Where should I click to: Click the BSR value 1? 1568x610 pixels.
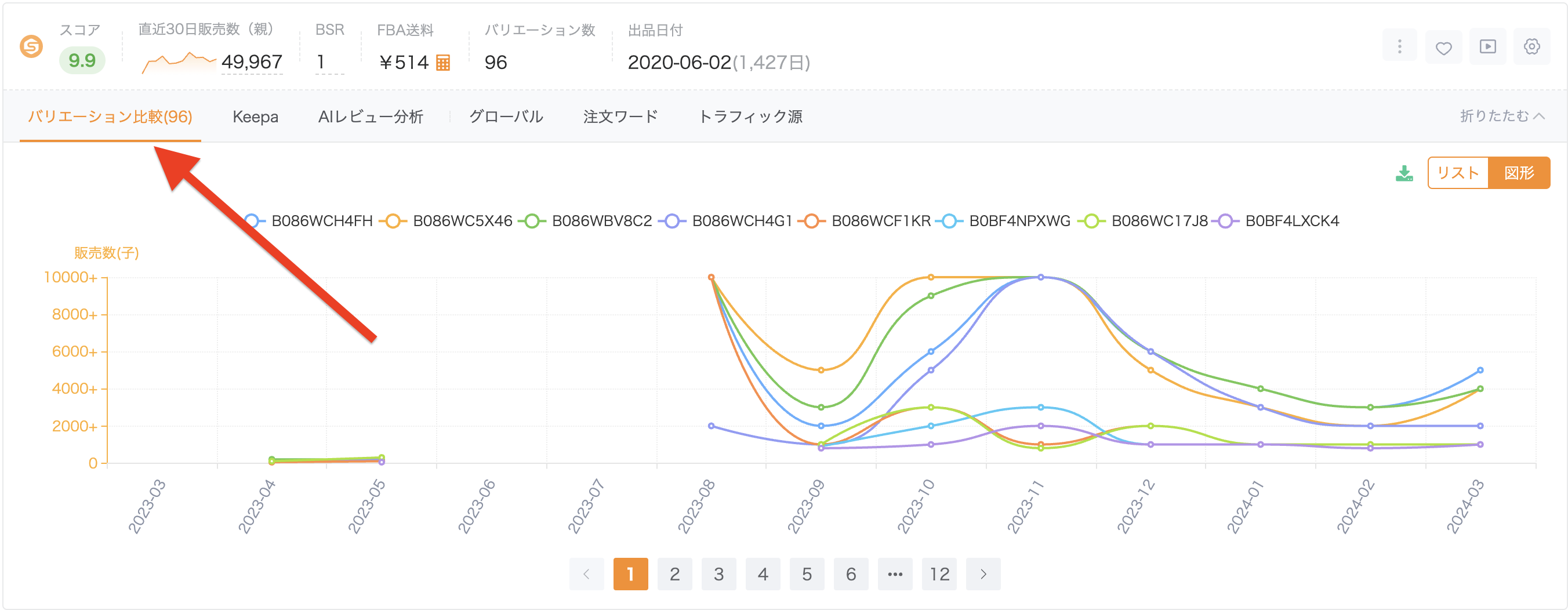pos(321,62)
